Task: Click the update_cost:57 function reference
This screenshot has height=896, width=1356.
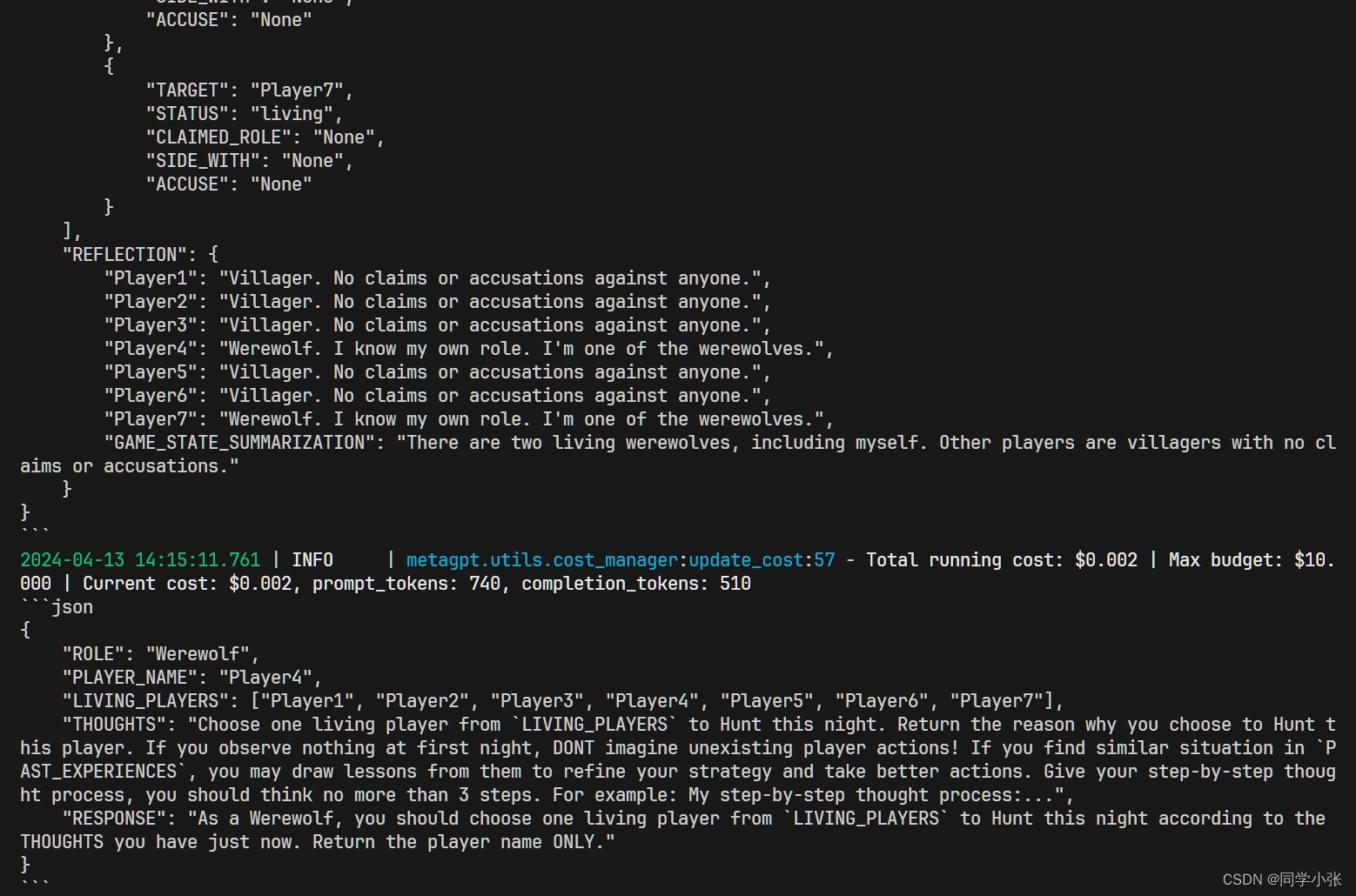Action: (x=762, y=560)
